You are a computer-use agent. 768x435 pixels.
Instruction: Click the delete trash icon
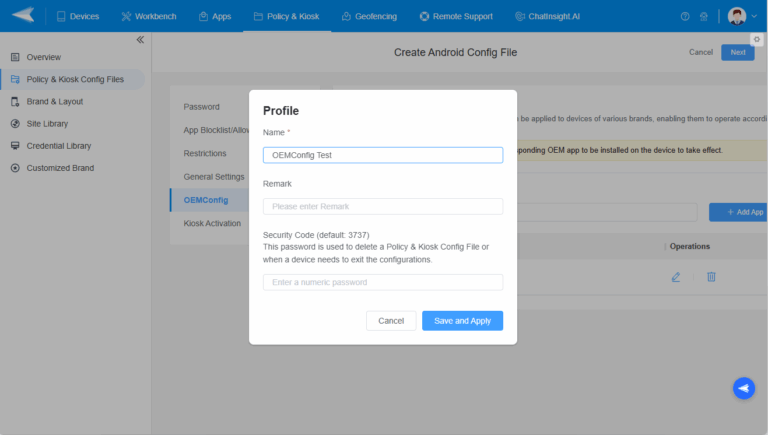pos(711,277)
